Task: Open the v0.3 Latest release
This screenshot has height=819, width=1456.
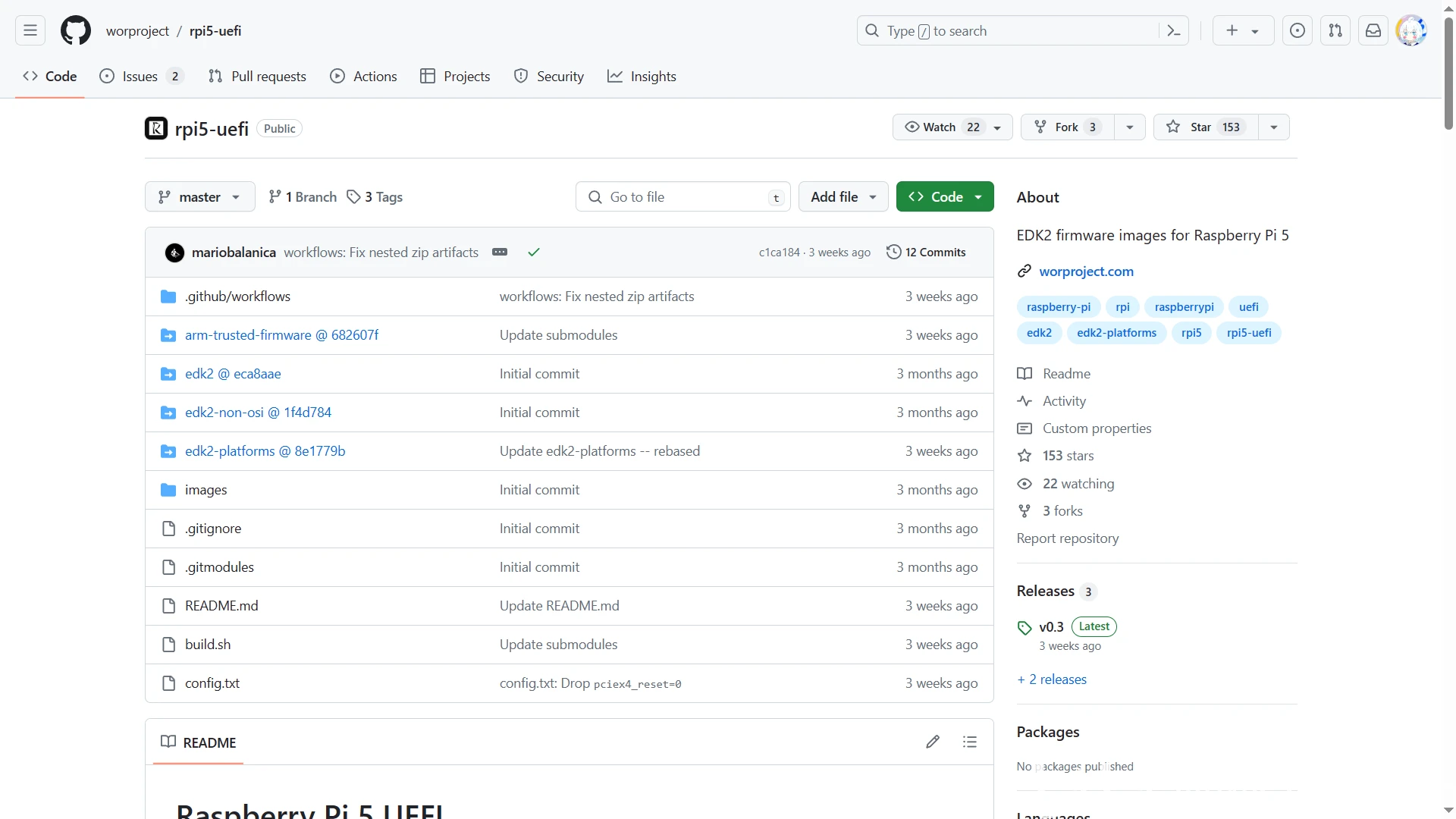Action: click(1078, 627)
